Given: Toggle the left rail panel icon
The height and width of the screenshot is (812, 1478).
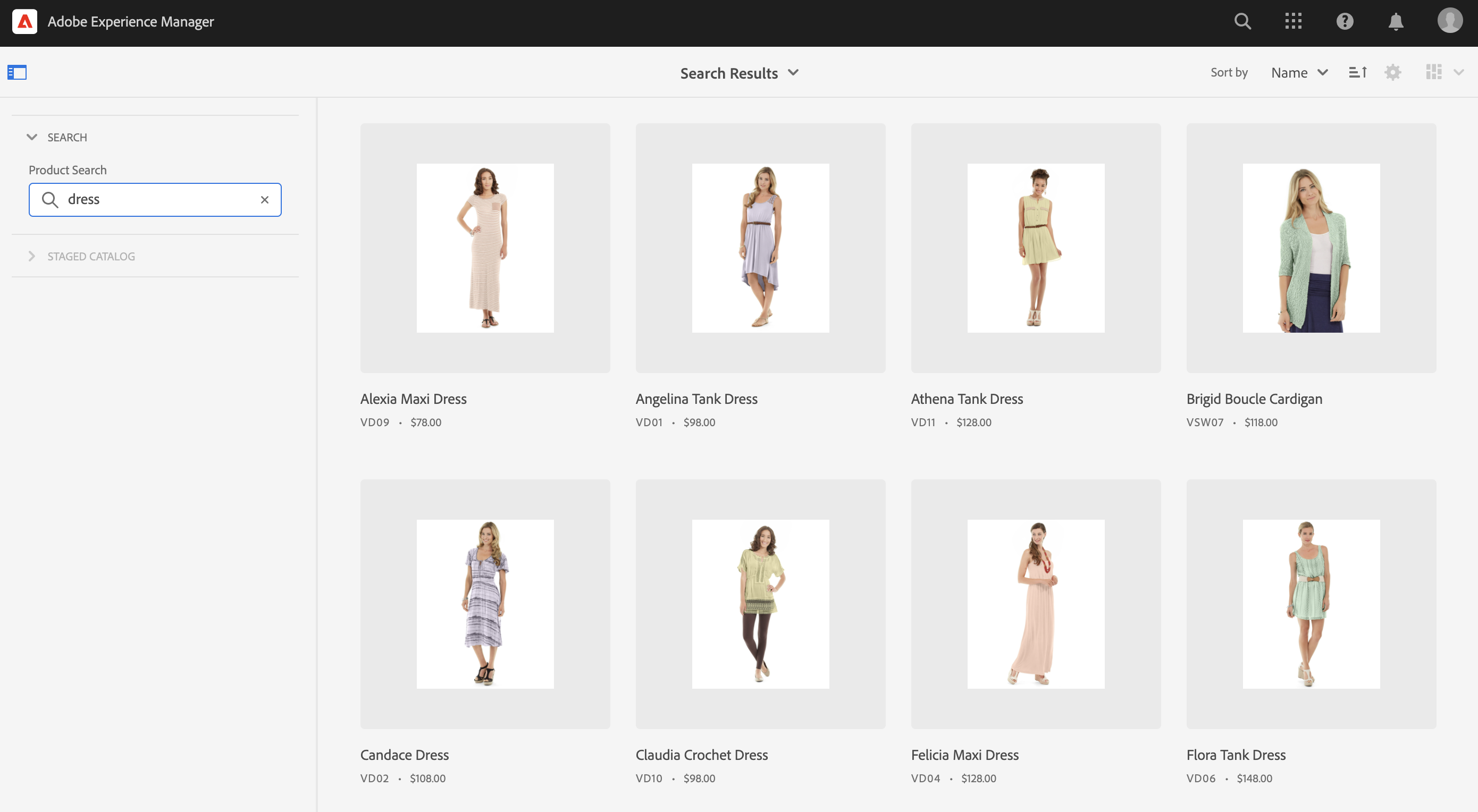Looking at the screenshot, I should coord(17,73).
